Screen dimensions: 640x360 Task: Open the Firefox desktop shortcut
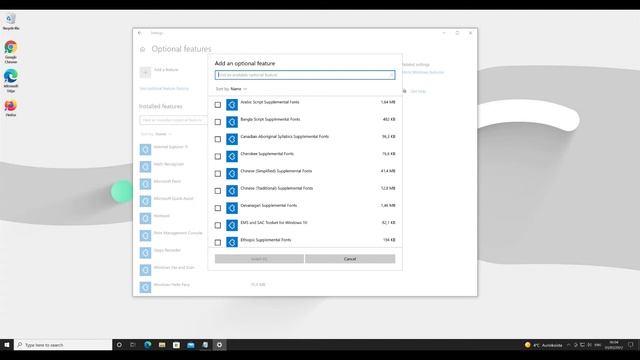tap(11, 108)
